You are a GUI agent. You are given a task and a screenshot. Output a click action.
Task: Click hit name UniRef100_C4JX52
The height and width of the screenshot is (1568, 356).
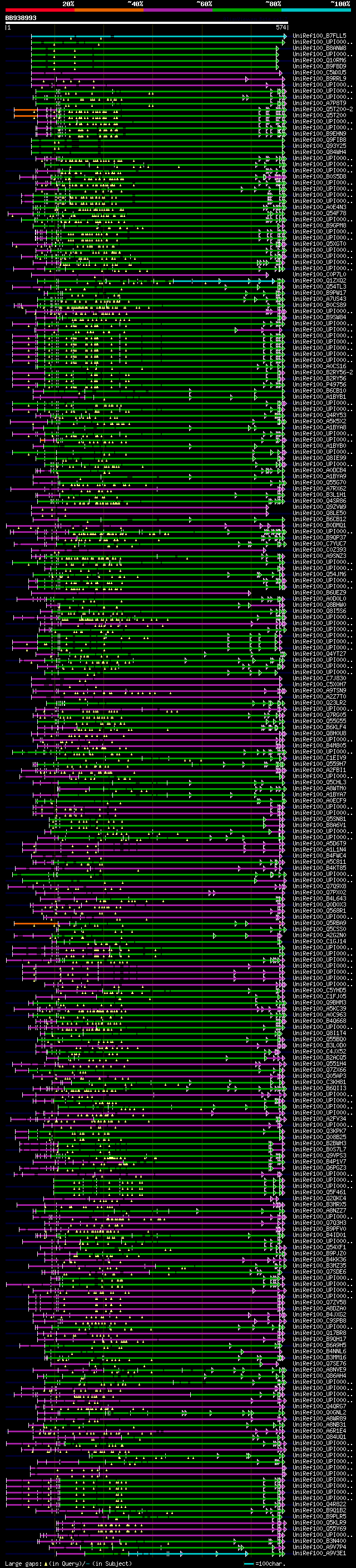click(319, 1052)
